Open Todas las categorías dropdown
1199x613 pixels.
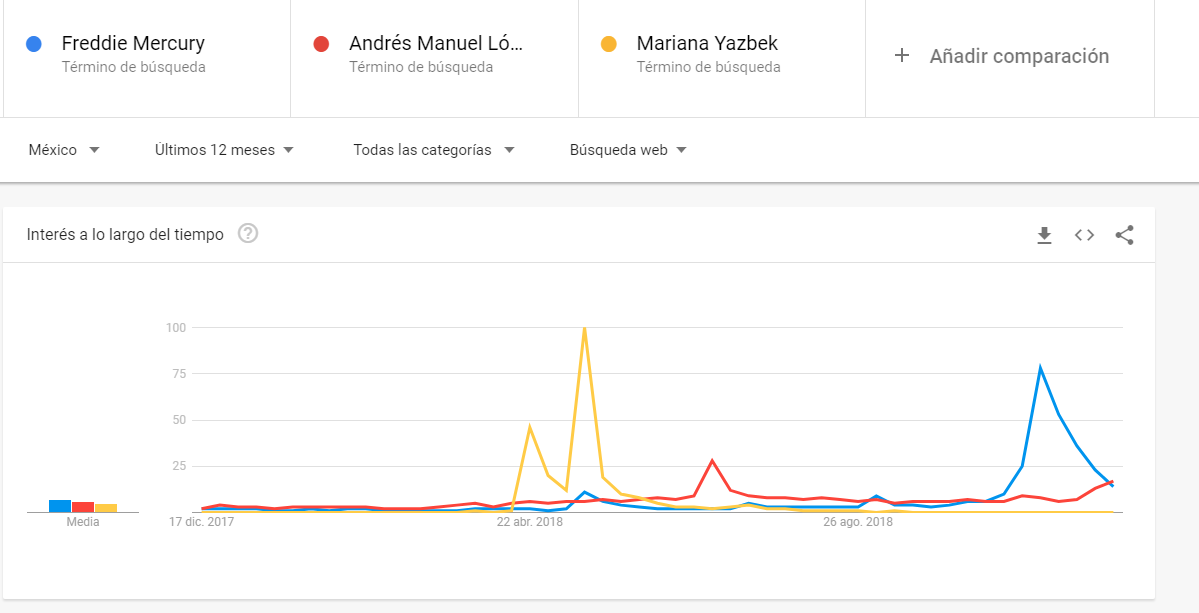click(x=433, y=150)
